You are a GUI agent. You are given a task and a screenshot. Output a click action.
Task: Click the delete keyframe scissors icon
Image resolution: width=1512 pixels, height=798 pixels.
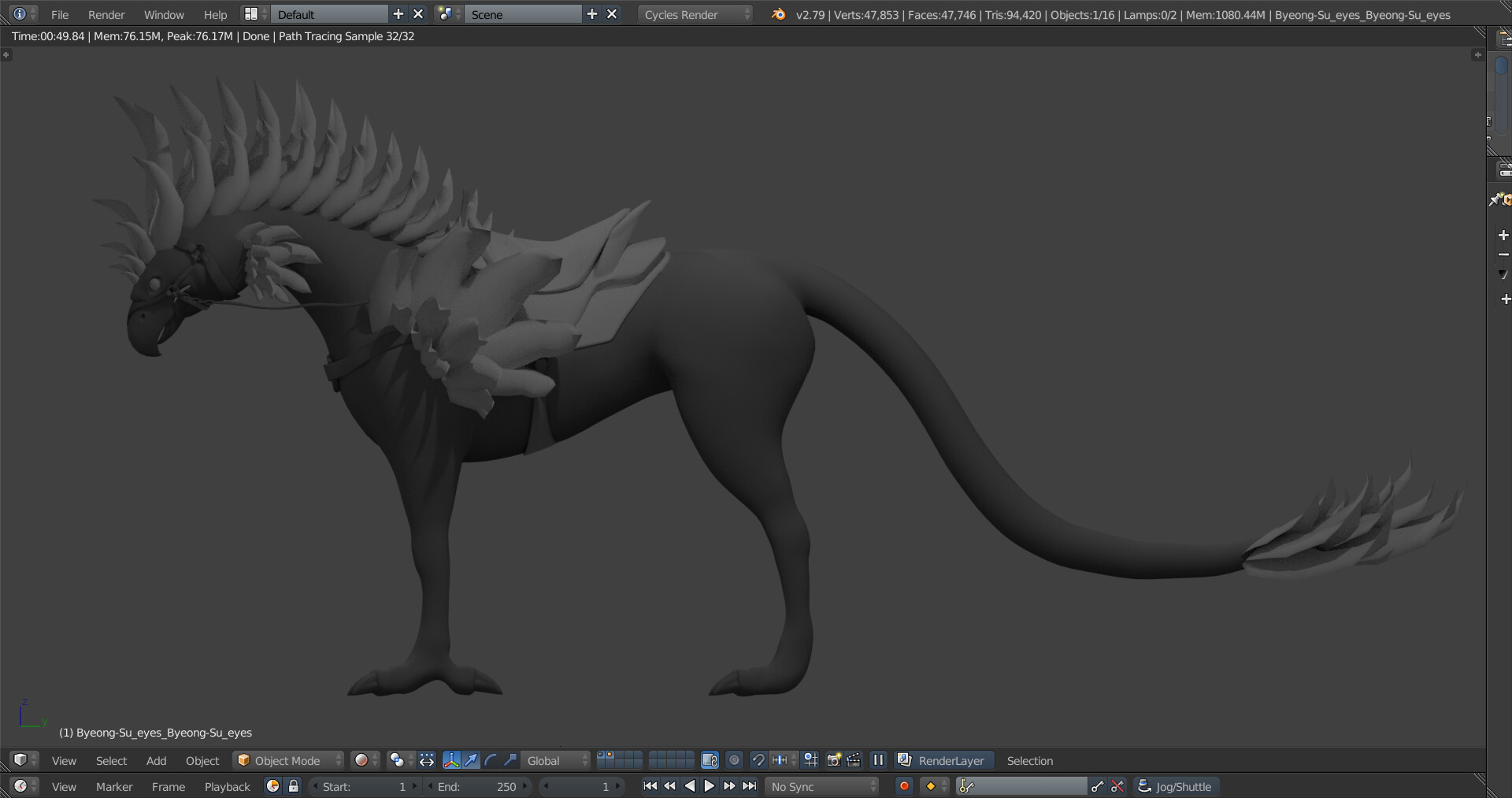(x=1117, y=785)
